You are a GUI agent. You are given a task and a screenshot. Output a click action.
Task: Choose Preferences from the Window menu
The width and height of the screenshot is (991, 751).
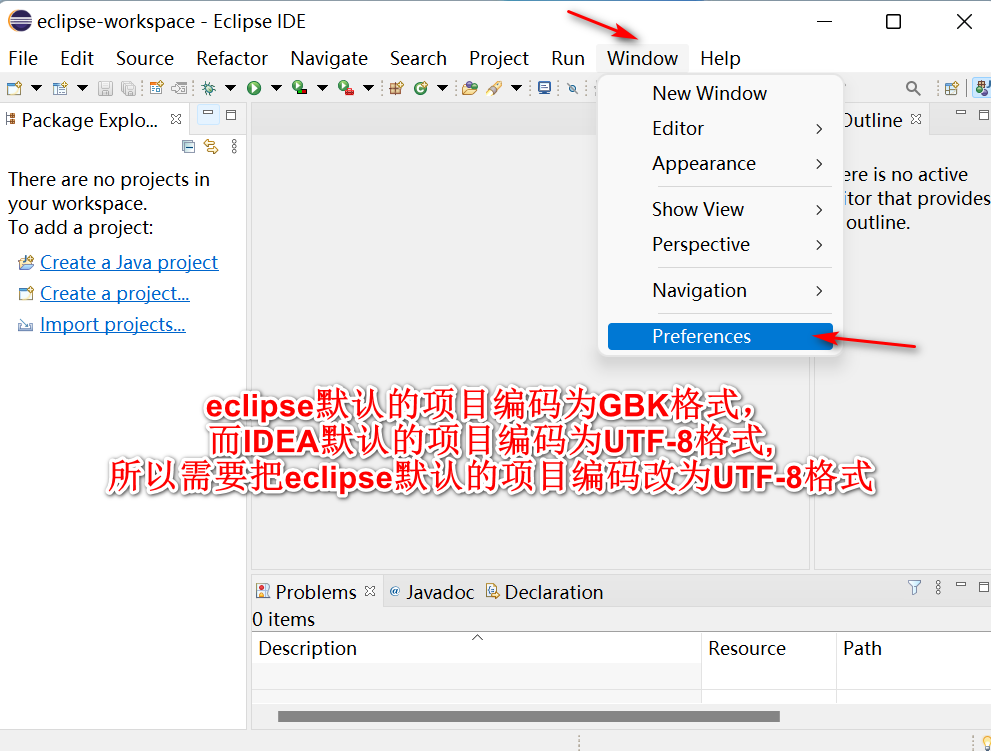point(720,336)
